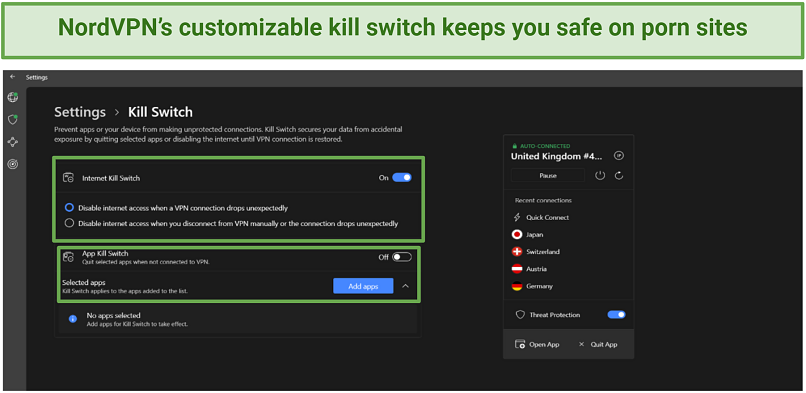Select 'disconnect from VPN manually' radio option

pos(69,223)
